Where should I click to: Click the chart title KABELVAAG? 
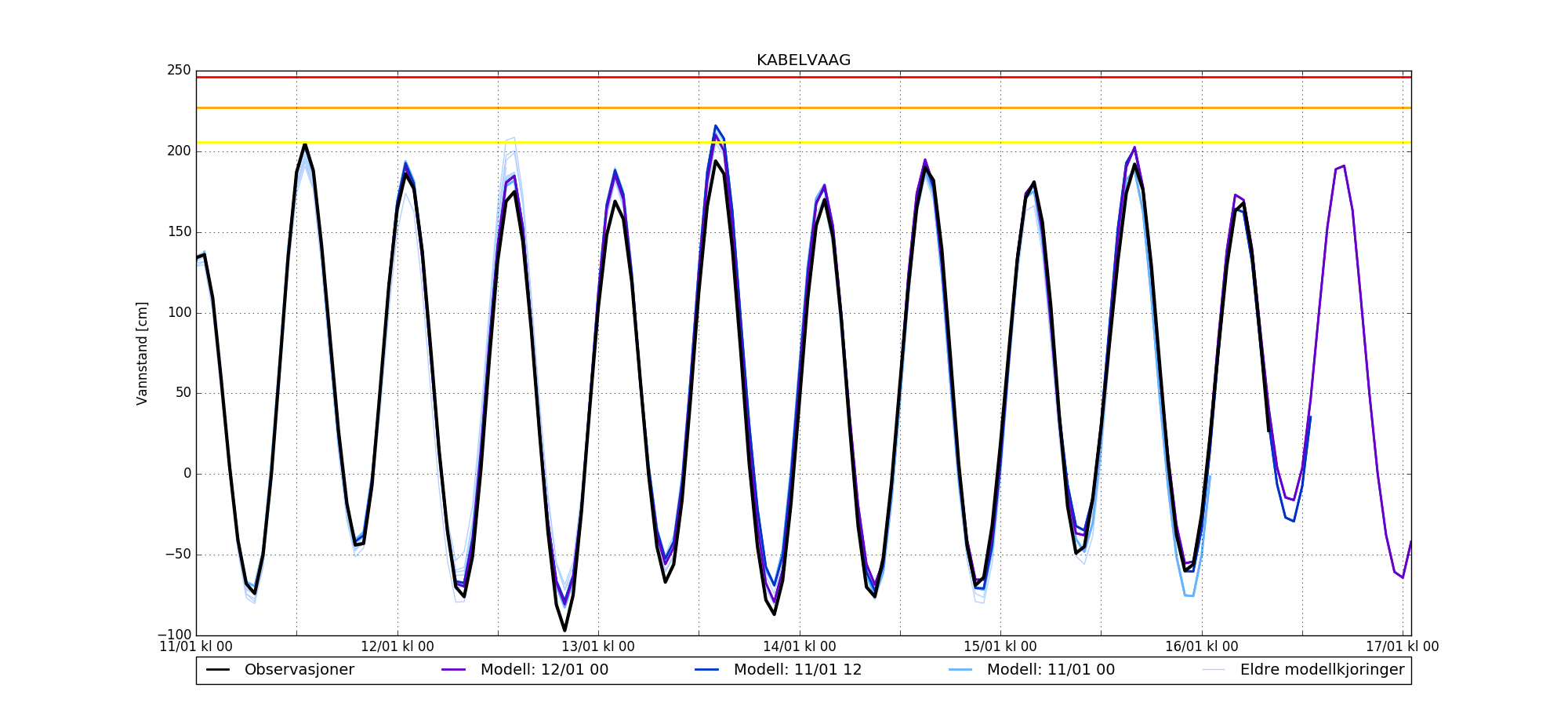pos(804,60)
